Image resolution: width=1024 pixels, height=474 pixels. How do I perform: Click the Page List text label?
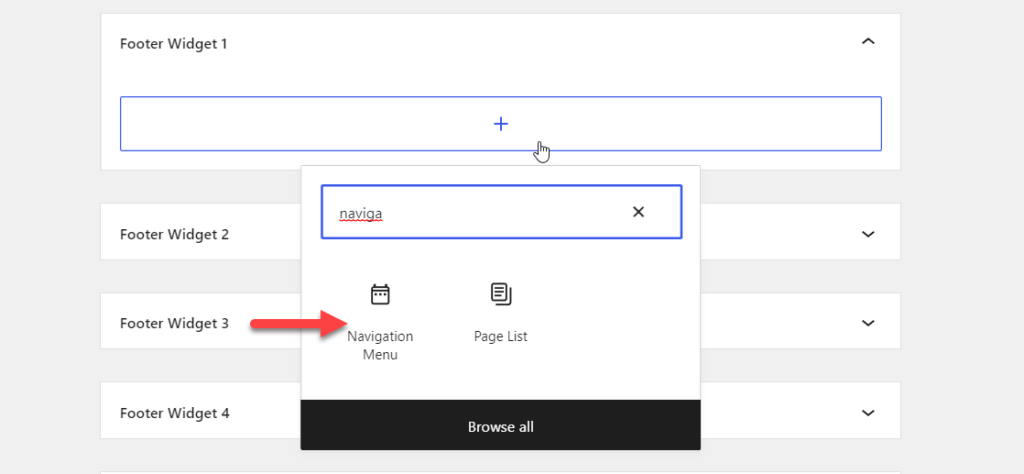pyautogui.click(x=501, y=337)
